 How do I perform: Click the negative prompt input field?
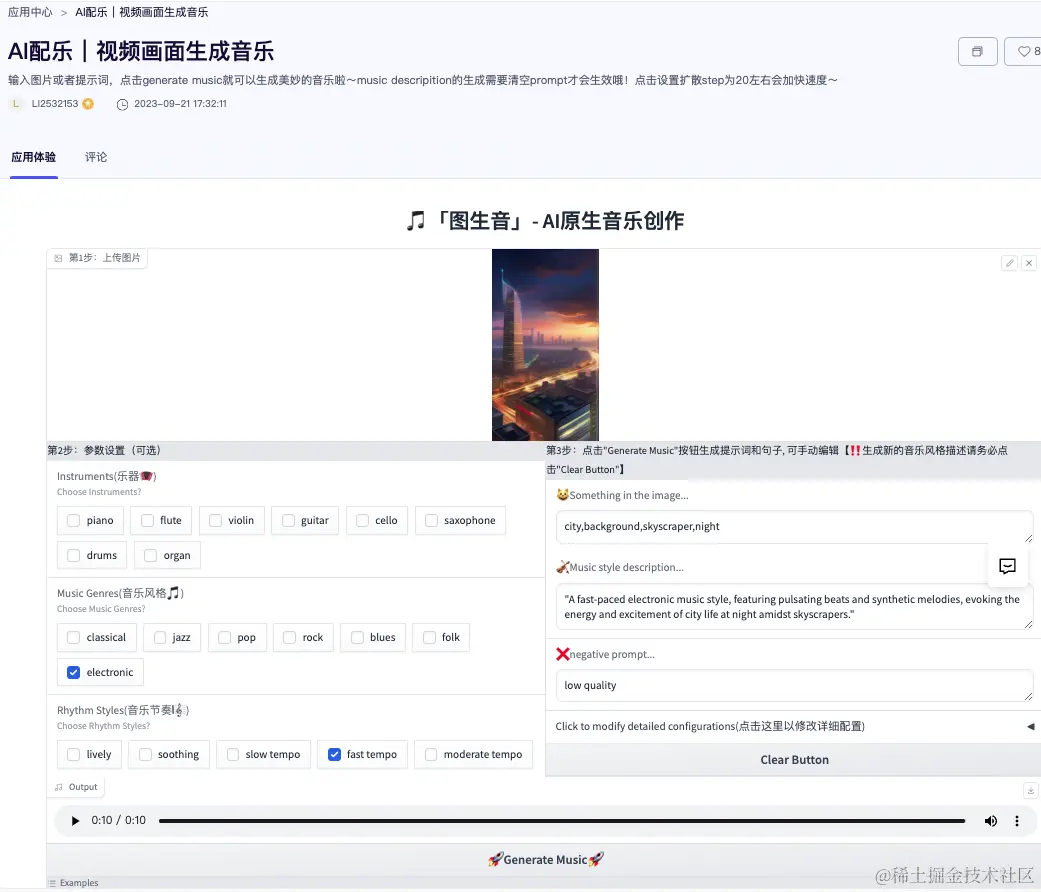click(794, 686)
